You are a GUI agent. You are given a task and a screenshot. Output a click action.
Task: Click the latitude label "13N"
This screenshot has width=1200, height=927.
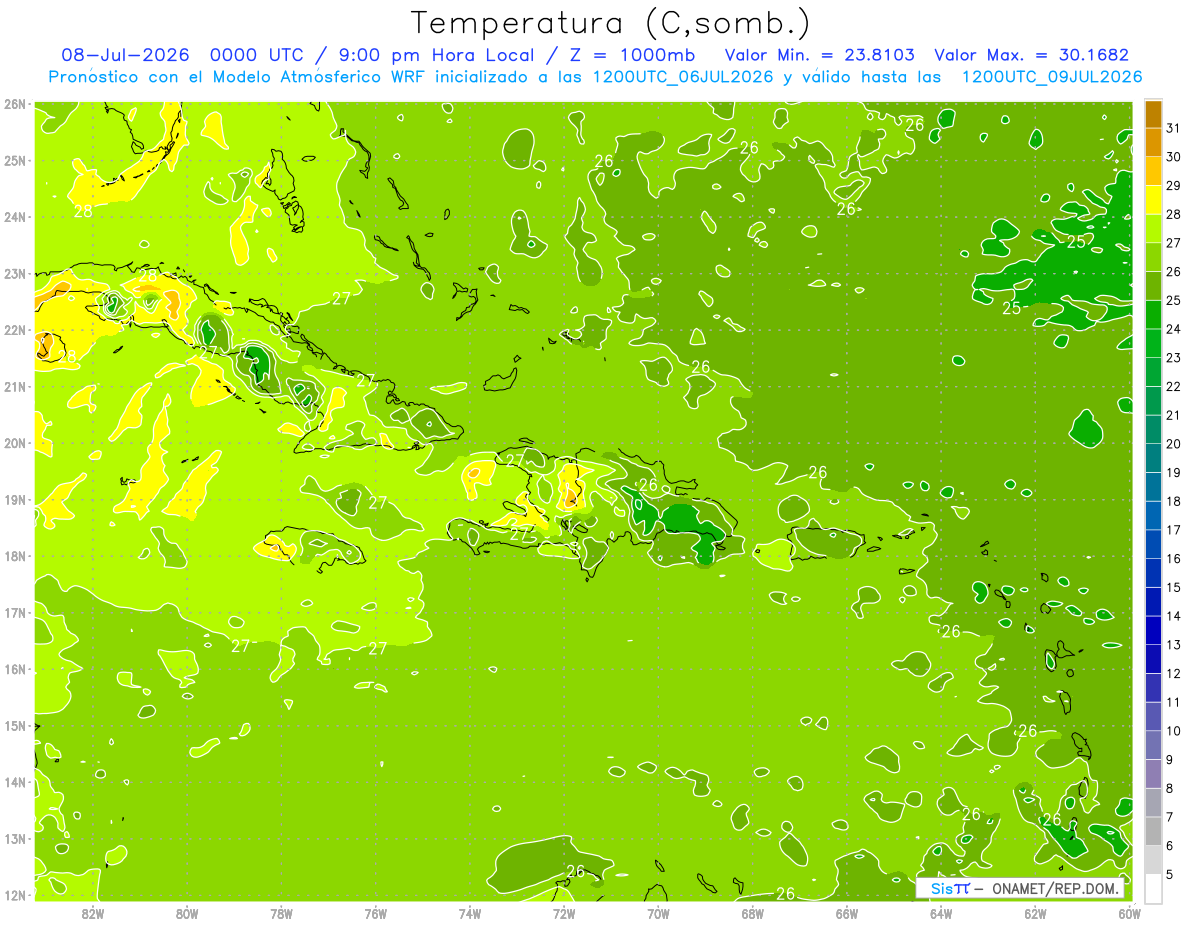15,838
